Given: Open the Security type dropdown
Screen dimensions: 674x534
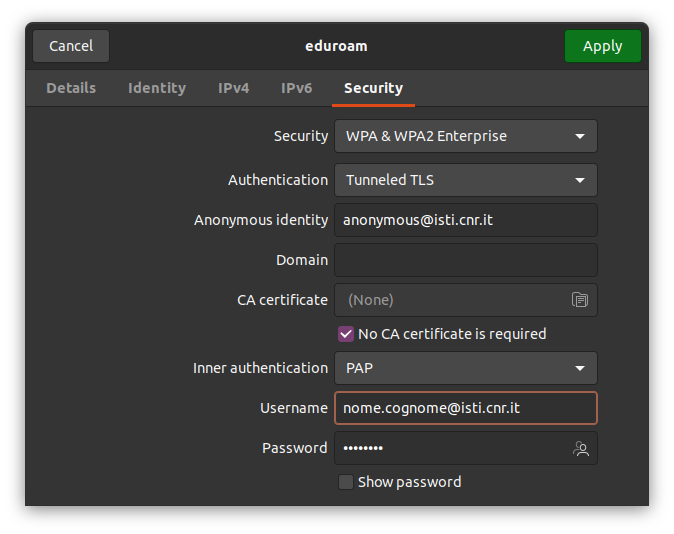Looking at the screenshot, I should (x=465, y=136).
